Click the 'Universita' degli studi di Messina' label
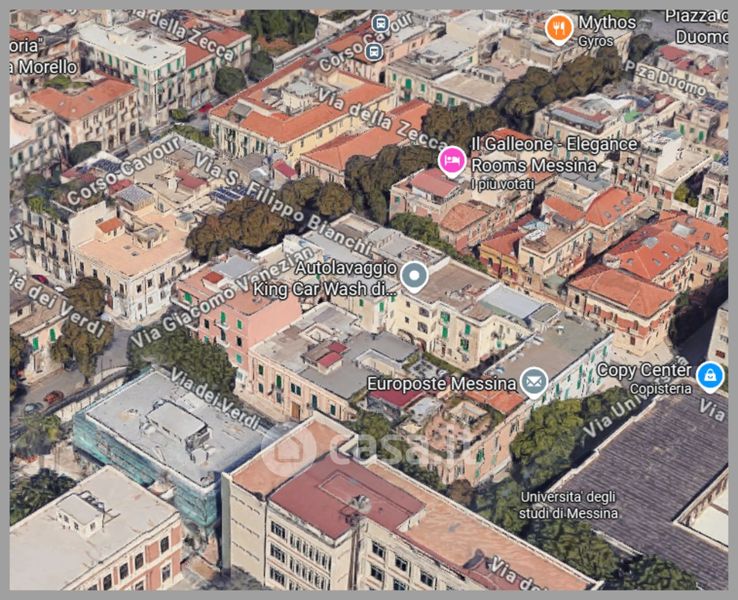This screenshot has width=738, height=600. [x=569, y=505]
